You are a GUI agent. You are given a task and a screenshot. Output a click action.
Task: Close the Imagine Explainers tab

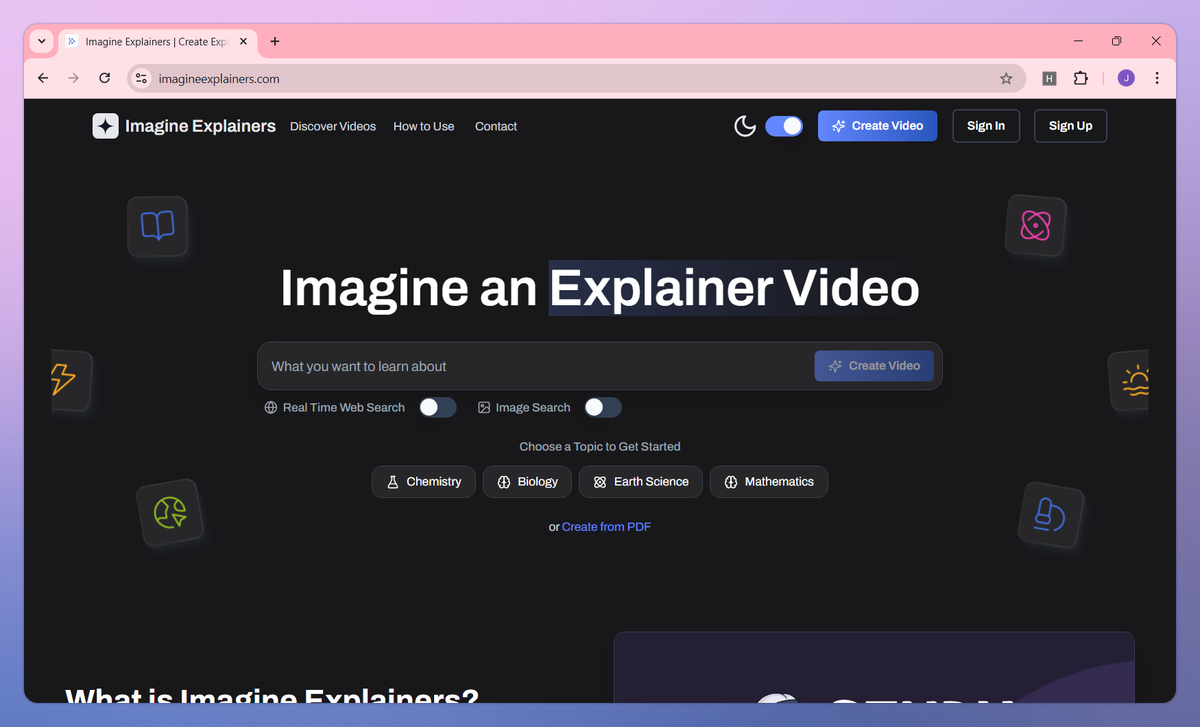[x=245, y=41]
